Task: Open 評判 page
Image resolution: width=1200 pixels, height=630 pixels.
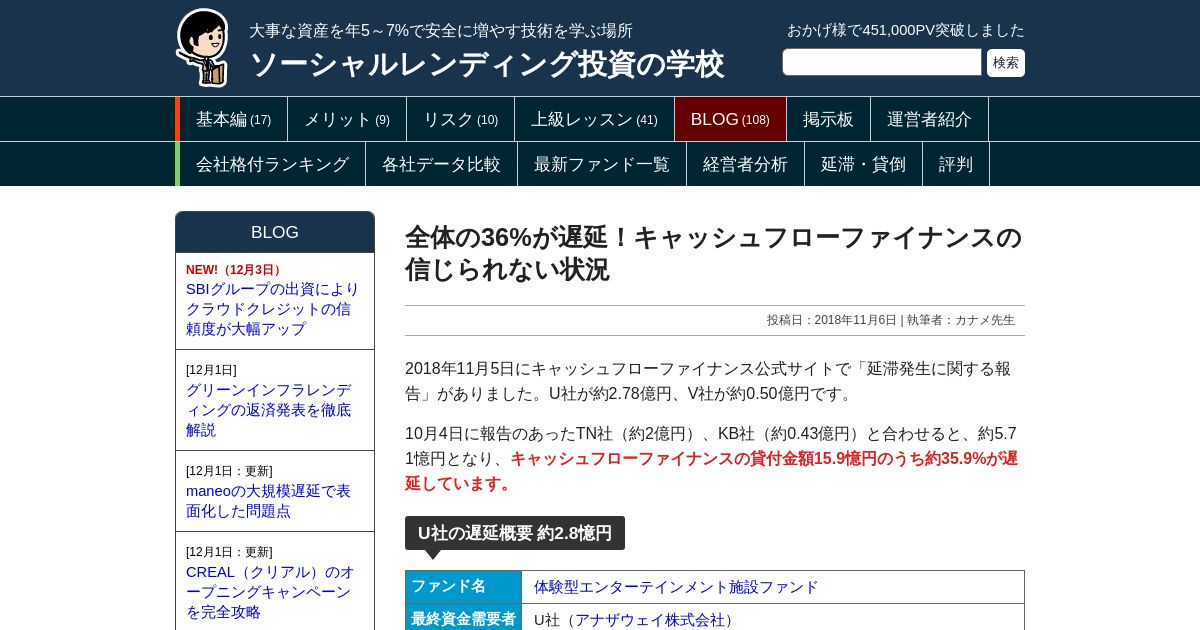Action: pos(956,164)
